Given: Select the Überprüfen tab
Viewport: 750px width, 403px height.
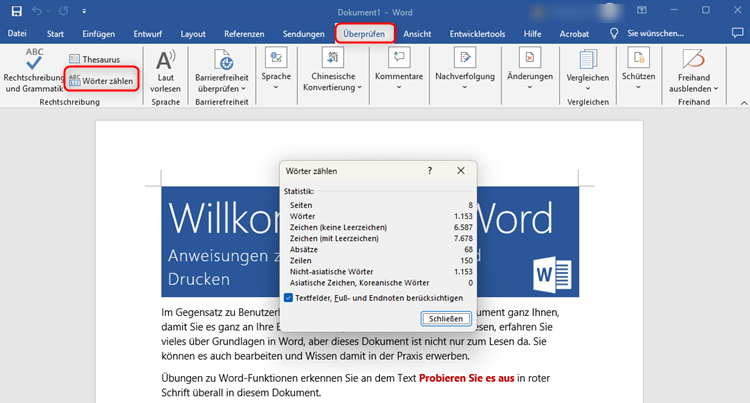Looking at the screenshot, I should pyautogui.click(x=364, y=33).
